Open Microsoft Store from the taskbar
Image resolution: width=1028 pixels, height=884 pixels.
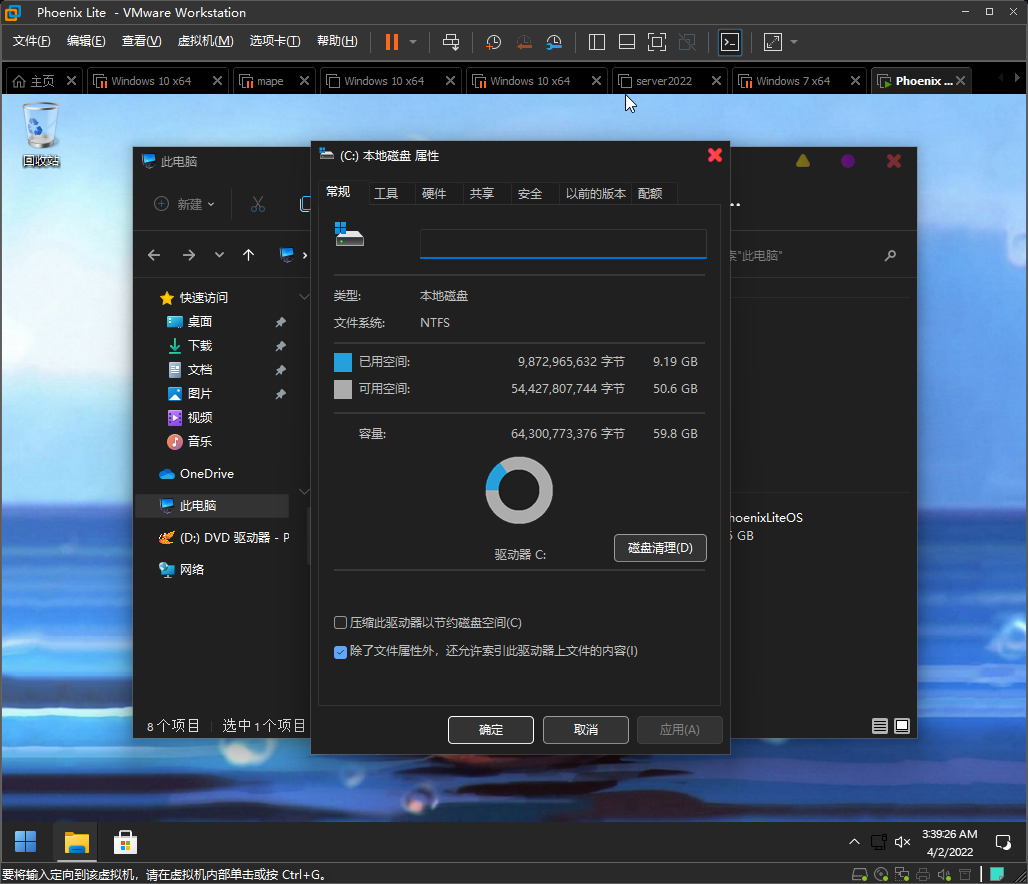click(x=125, y=842)
